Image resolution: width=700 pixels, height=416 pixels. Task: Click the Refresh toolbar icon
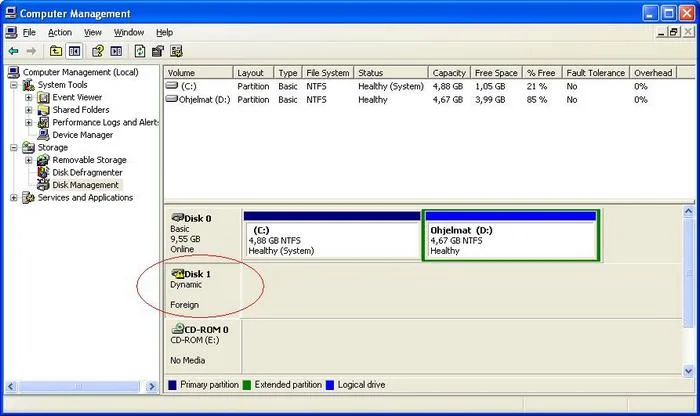(140, 51)
